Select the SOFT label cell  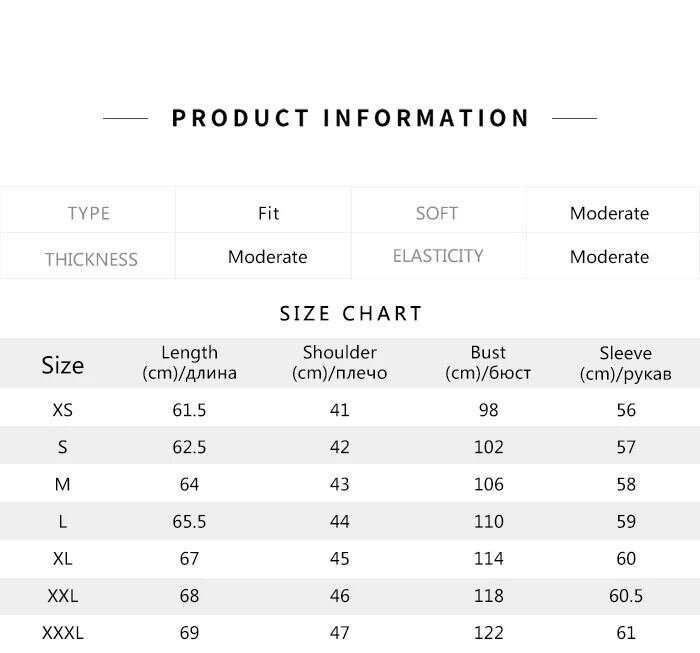click(437, 213)
